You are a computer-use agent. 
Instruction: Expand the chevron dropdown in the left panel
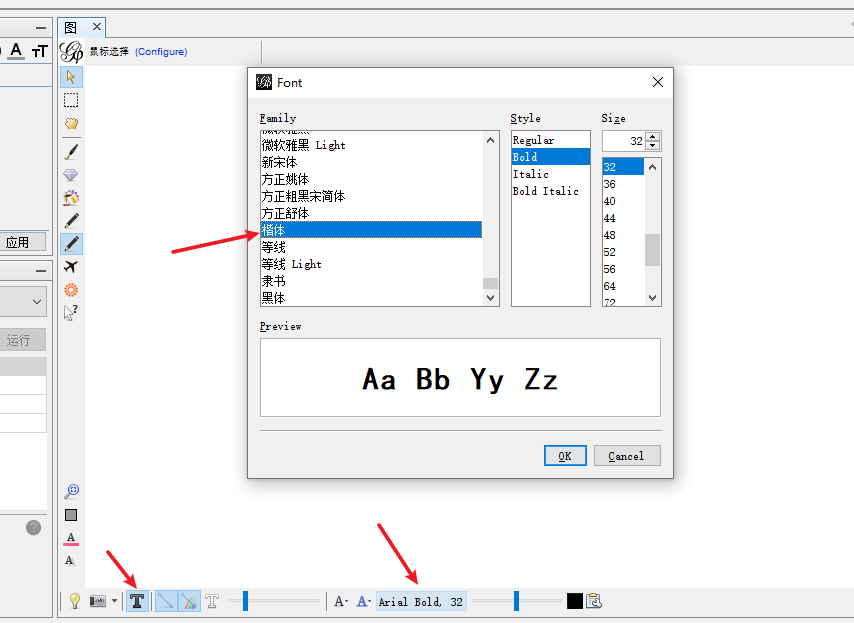pyautogui.click(x=36, y=302)
